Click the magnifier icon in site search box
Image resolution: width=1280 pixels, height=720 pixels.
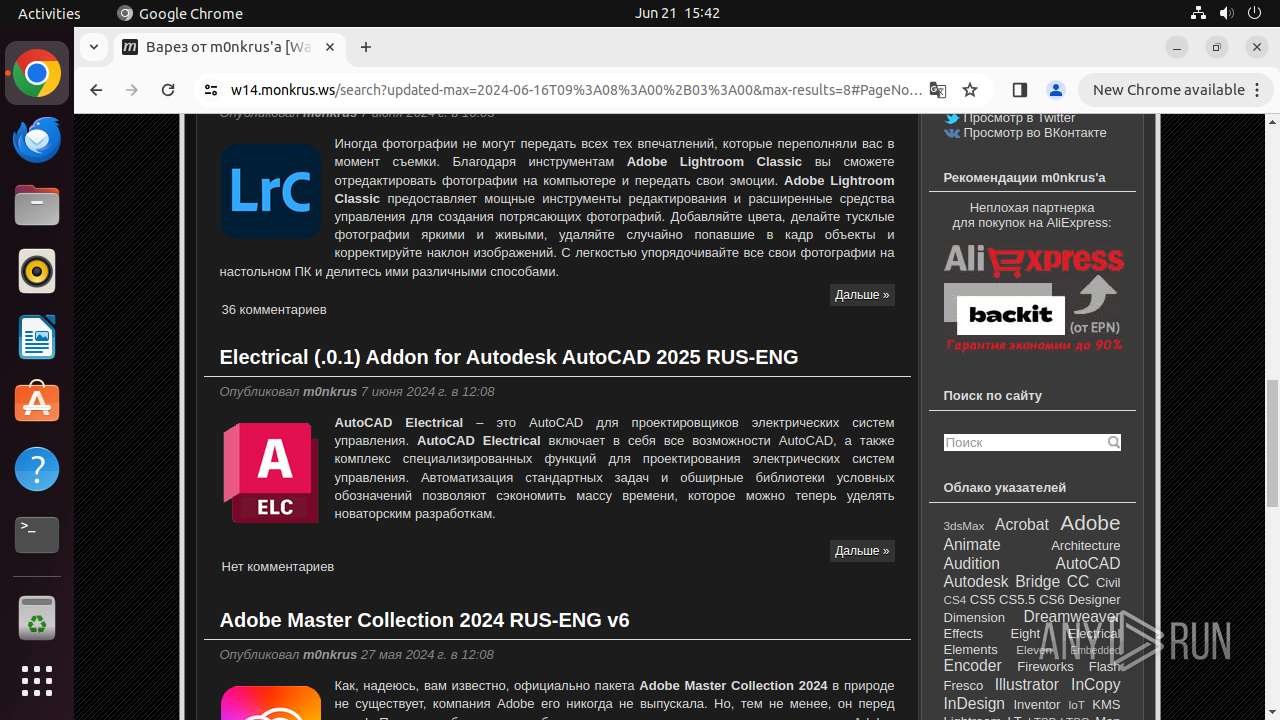tap(1113, 442)
